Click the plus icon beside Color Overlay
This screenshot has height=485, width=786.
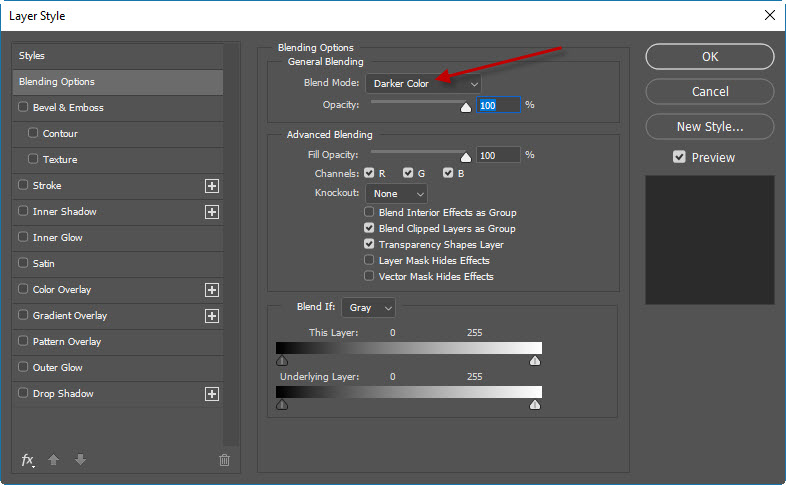pyautogui.click(x=211, y=290)
